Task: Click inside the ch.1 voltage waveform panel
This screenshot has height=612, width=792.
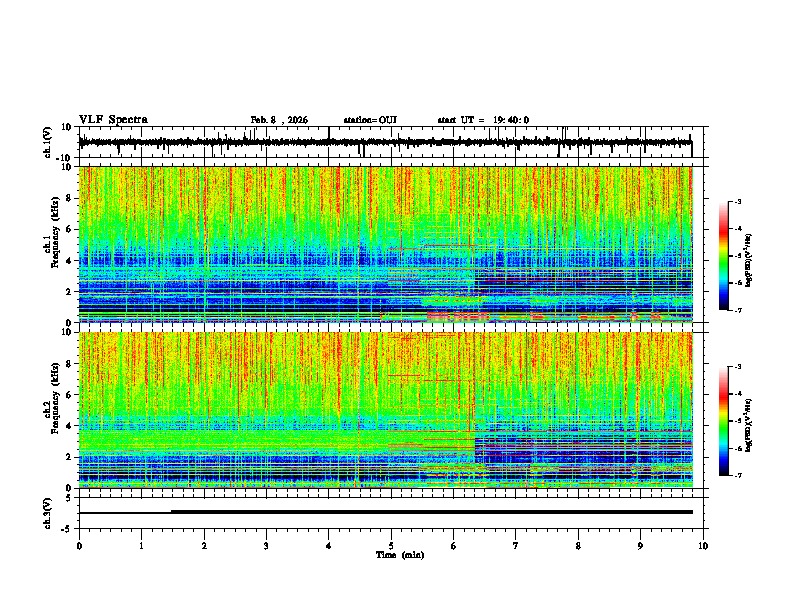Action: (x=393, y=142)
